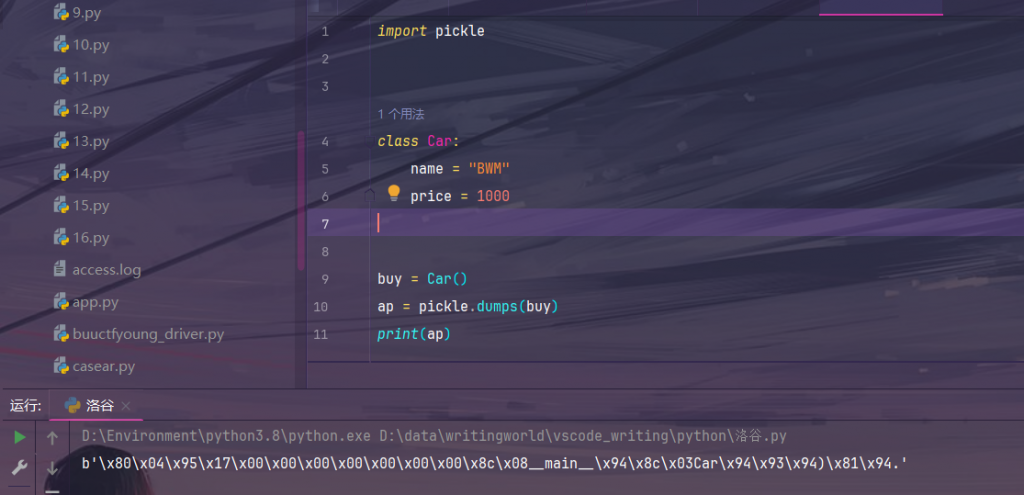This screenshot has width=1024, height=495.
Task: Rerun the script with the green play icon
Action: (x=20, y=437)
